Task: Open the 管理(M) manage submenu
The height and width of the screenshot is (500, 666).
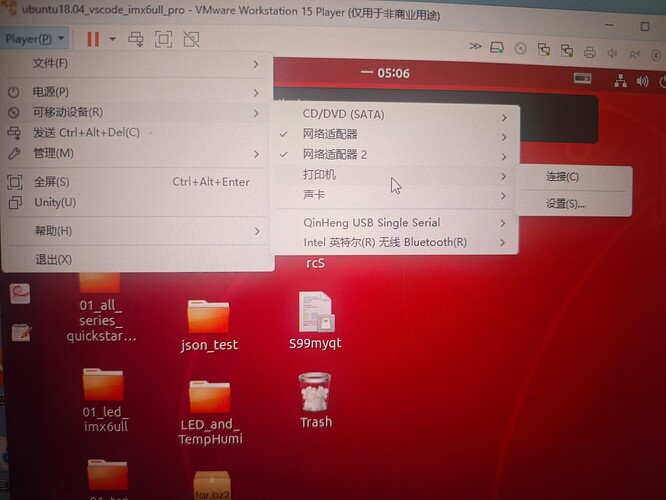Action: click(136, 153)
